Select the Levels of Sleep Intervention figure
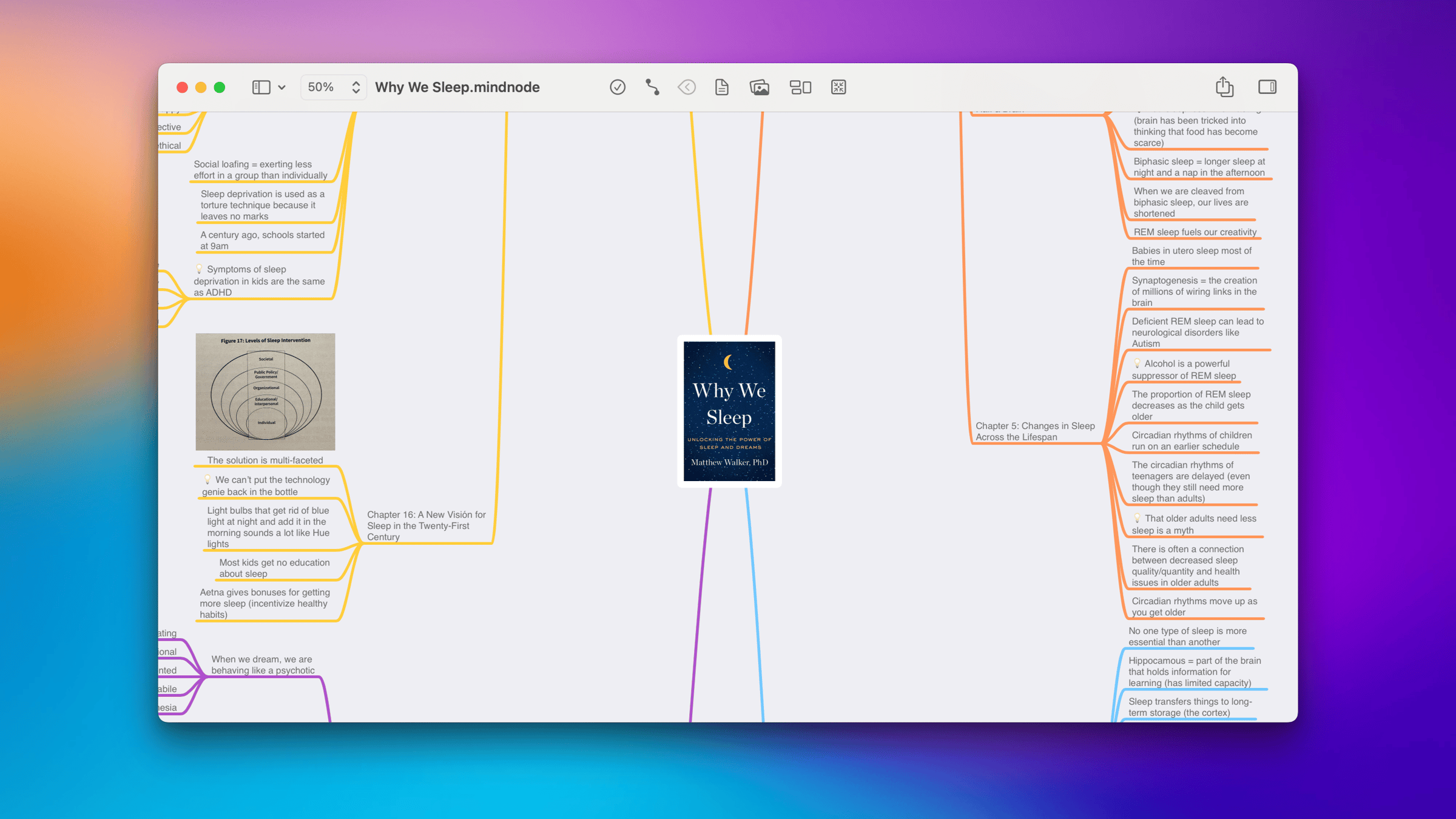 (265, 392)
